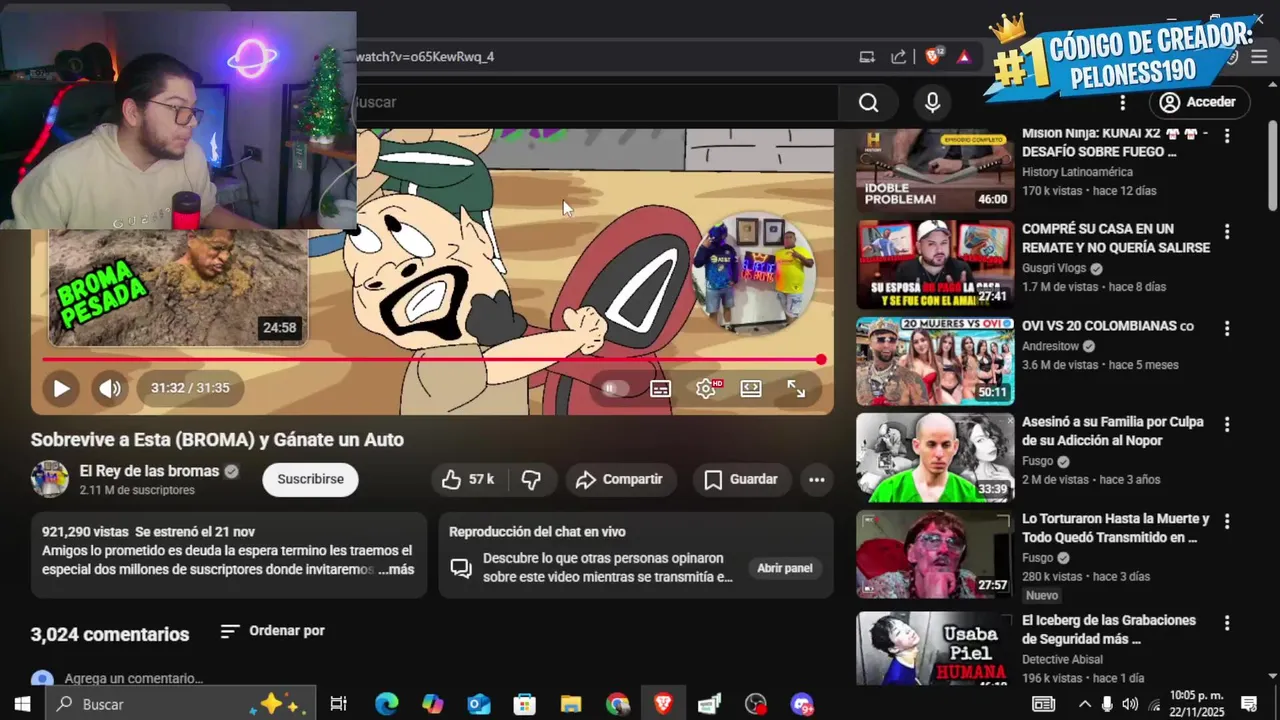
Task: Open the system tray volume icon
Action: coord(1130,704)
